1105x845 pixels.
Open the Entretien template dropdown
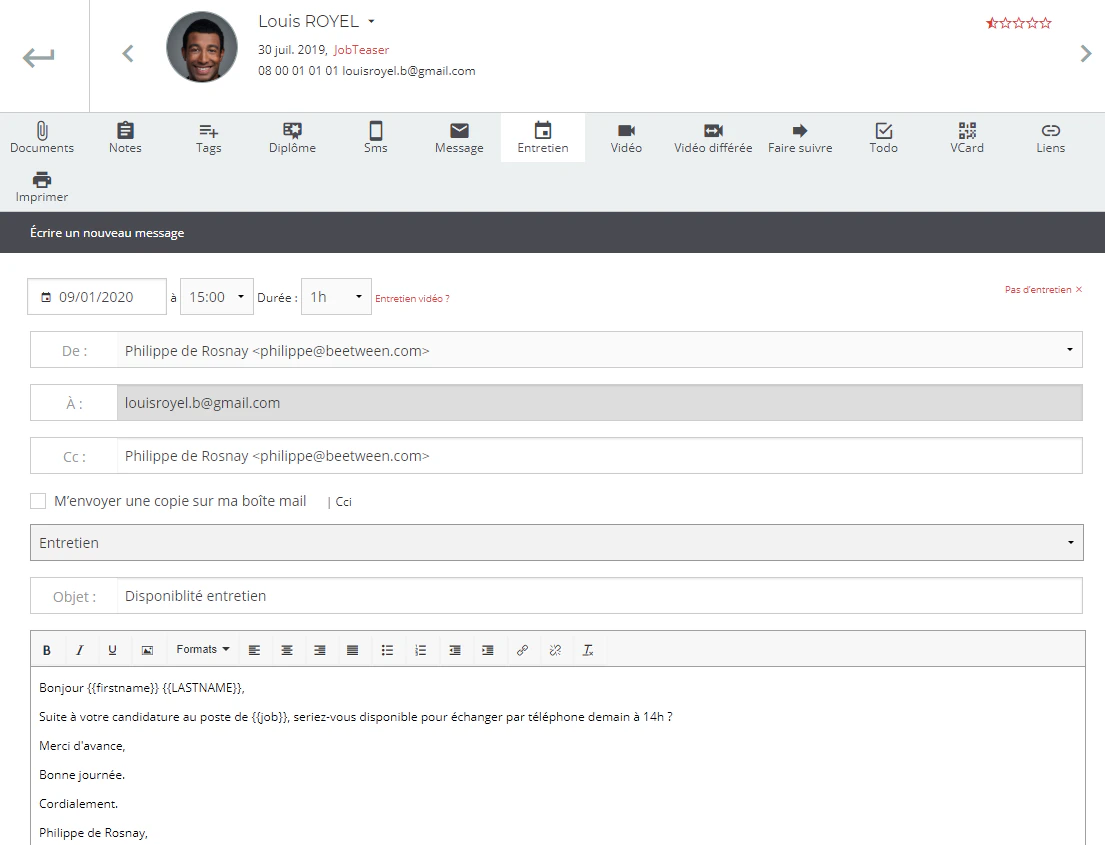pyautogui.click(x=556, y=543)
